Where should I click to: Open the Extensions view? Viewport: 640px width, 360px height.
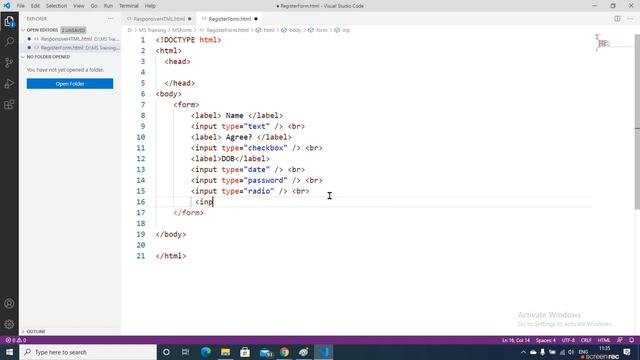9,104
